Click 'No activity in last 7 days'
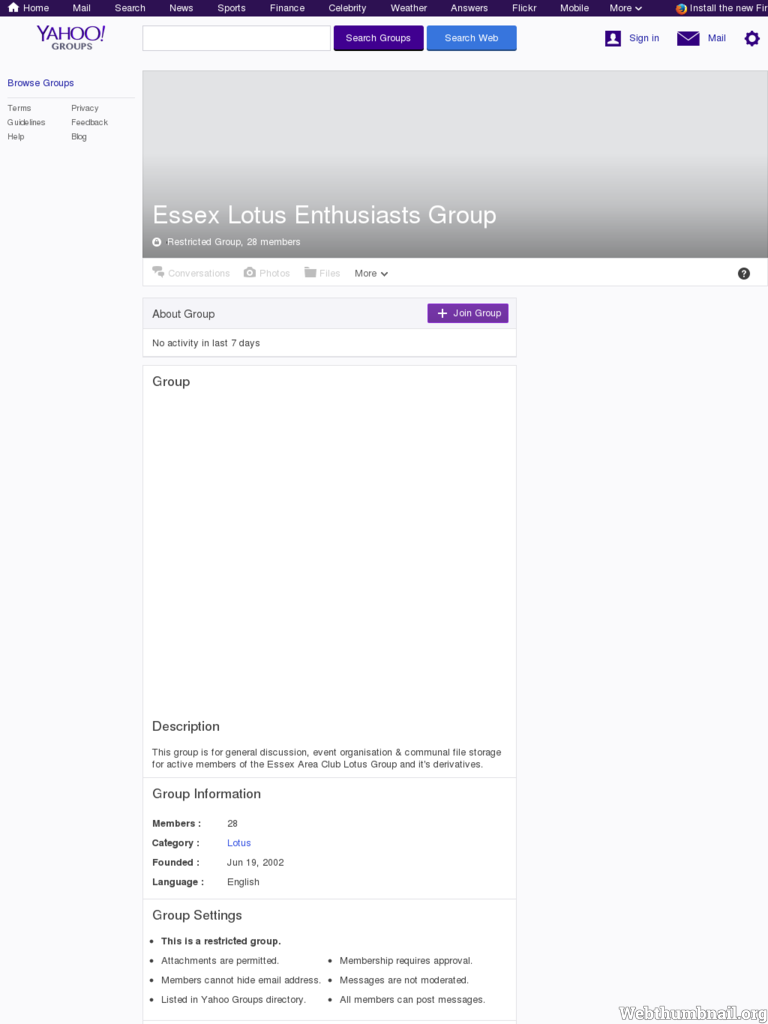This screenshot has height=1024, width=768. 206,344
